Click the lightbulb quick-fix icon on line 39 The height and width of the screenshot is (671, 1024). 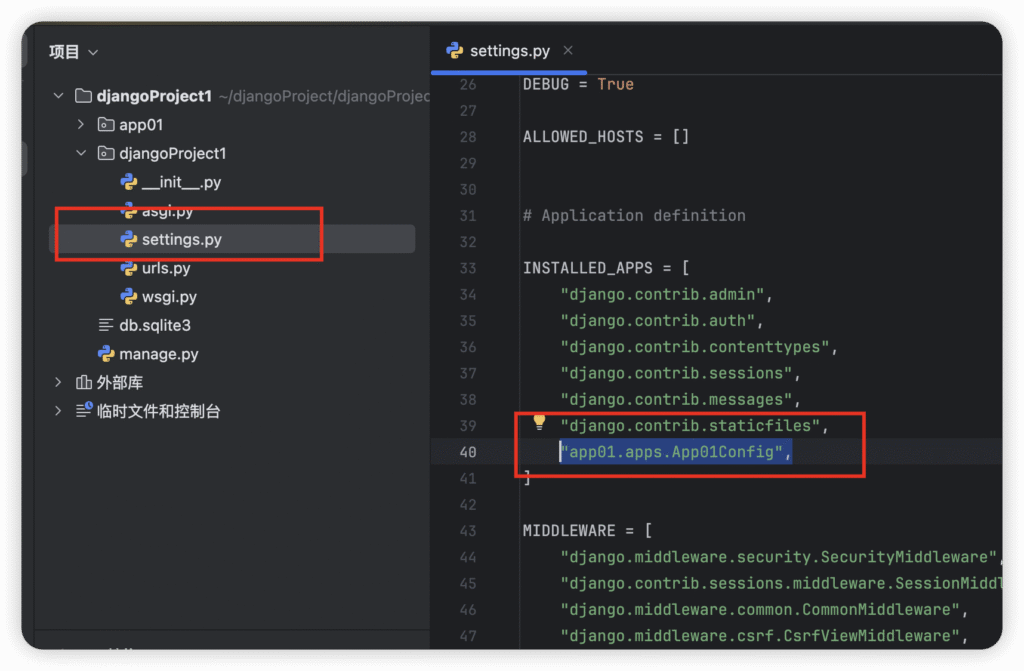coord(539,423)
